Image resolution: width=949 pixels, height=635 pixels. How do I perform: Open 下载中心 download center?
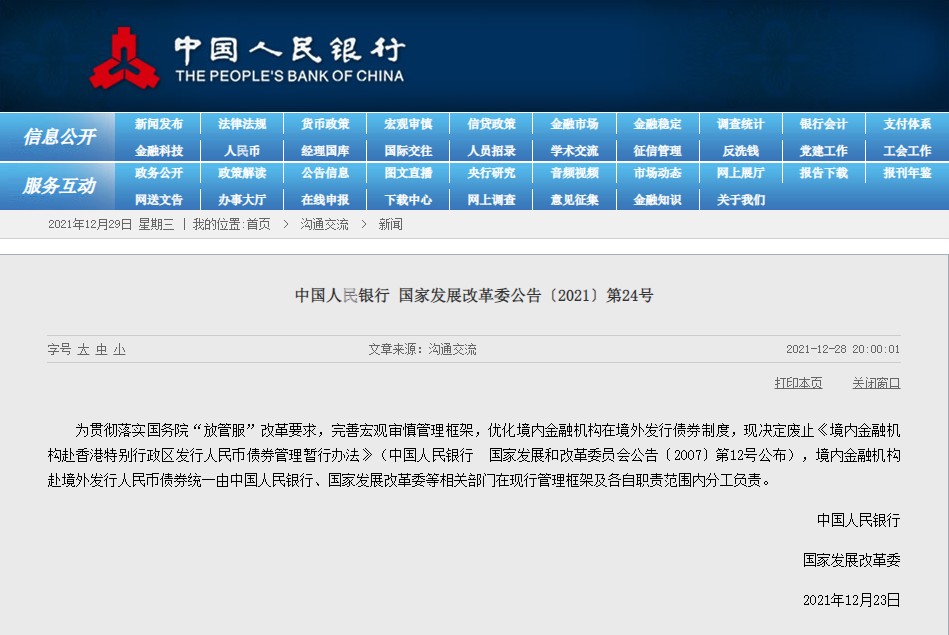409,200
